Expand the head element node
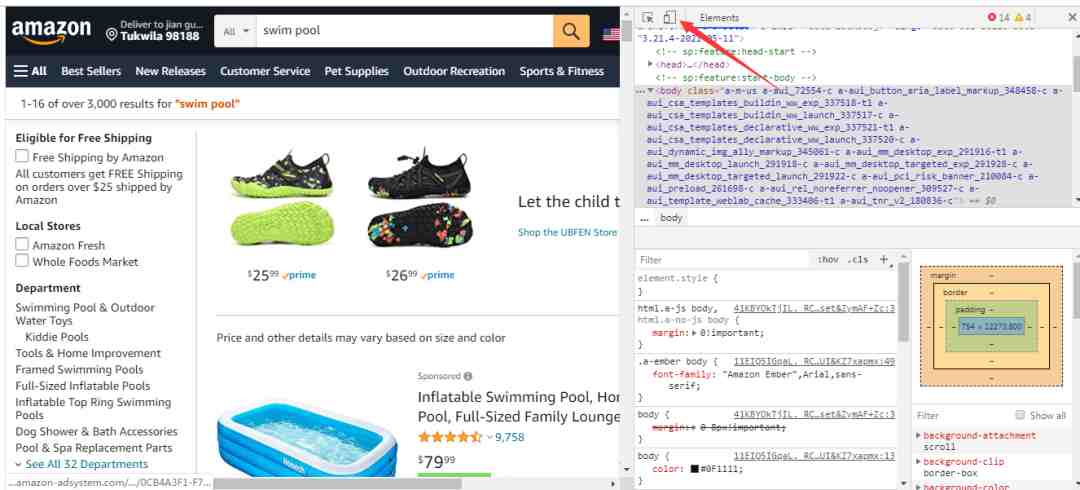This screenshot has height=490, width=1080. [x=650, y=64]
